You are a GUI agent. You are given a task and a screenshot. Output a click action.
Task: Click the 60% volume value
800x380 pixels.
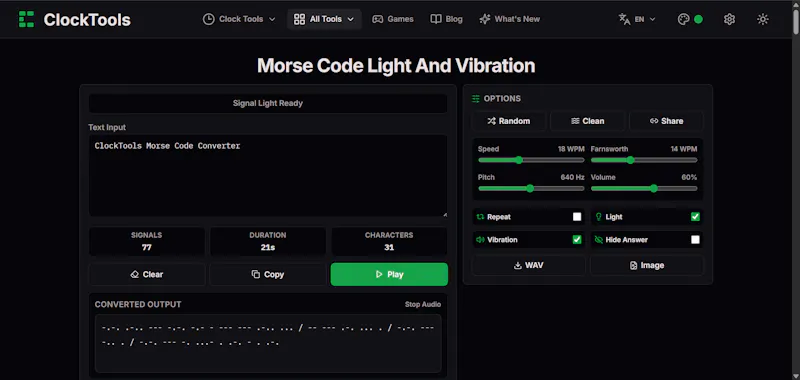(x=689, y=177)
